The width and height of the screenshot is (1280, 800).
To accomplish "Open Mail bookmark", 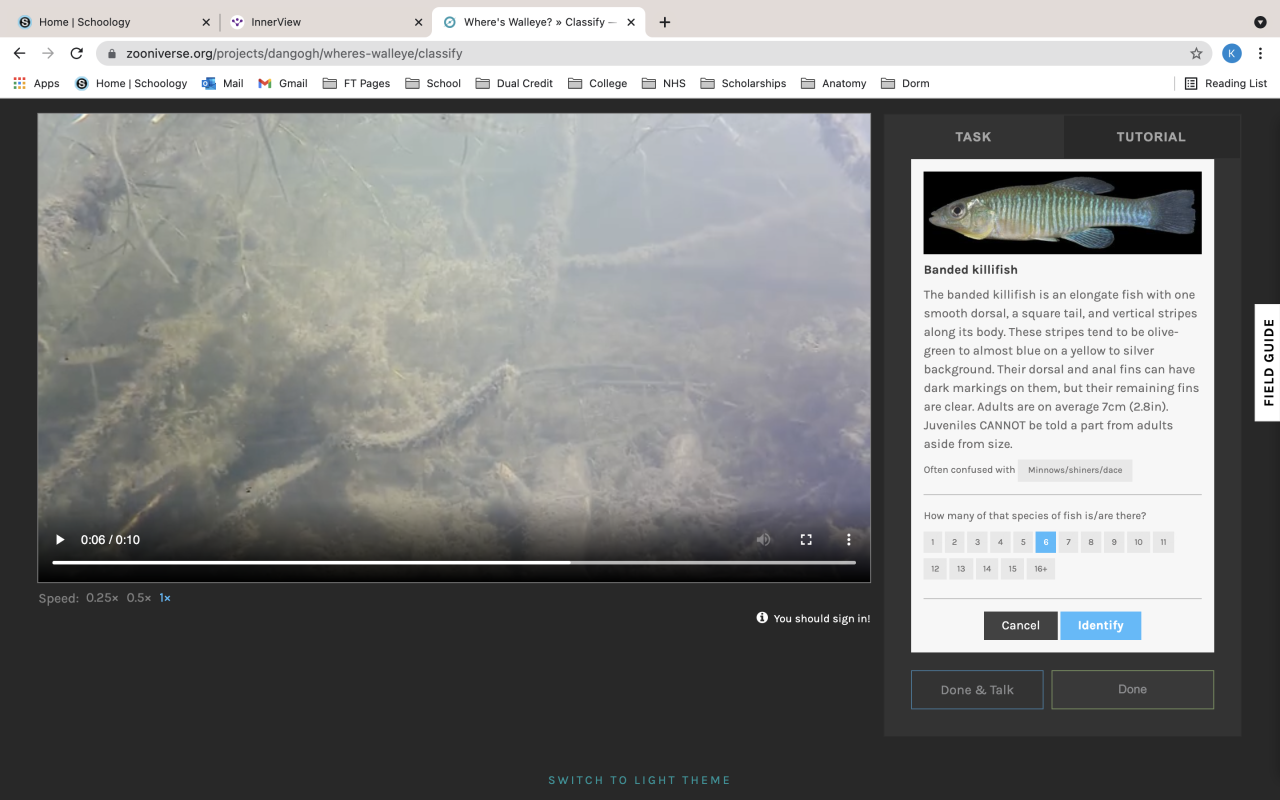I will pyautogui.click(x=222, y=84).
